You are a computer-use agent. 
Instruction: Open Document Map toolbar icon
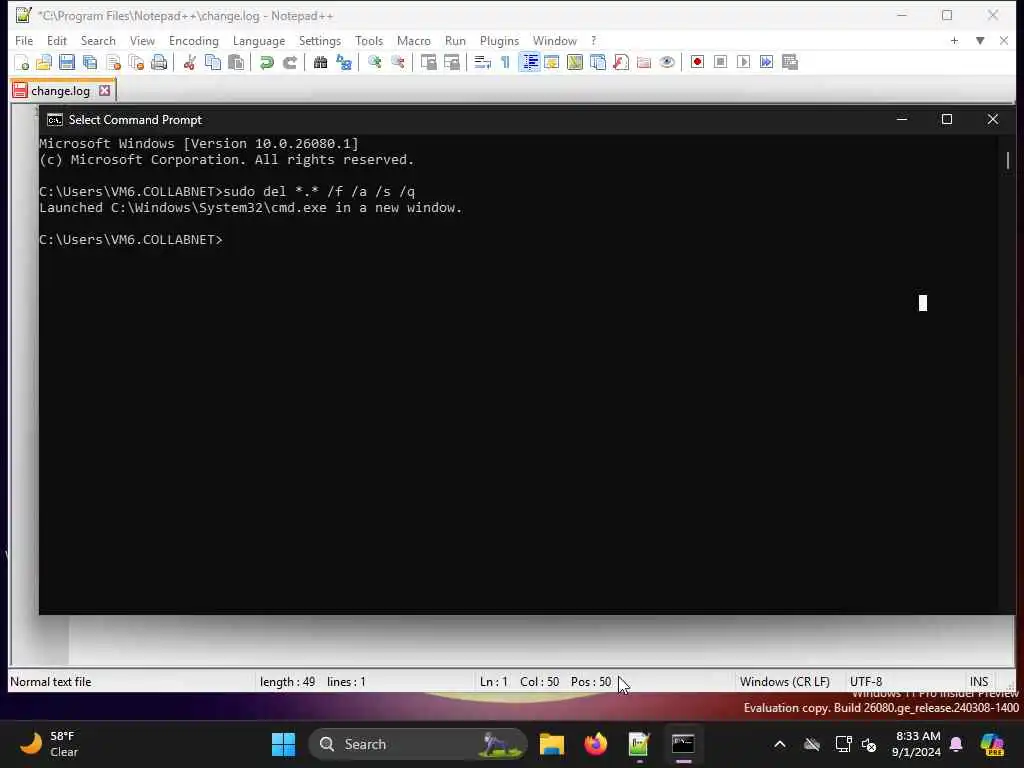pyautogui.click(x=575, y=62)
